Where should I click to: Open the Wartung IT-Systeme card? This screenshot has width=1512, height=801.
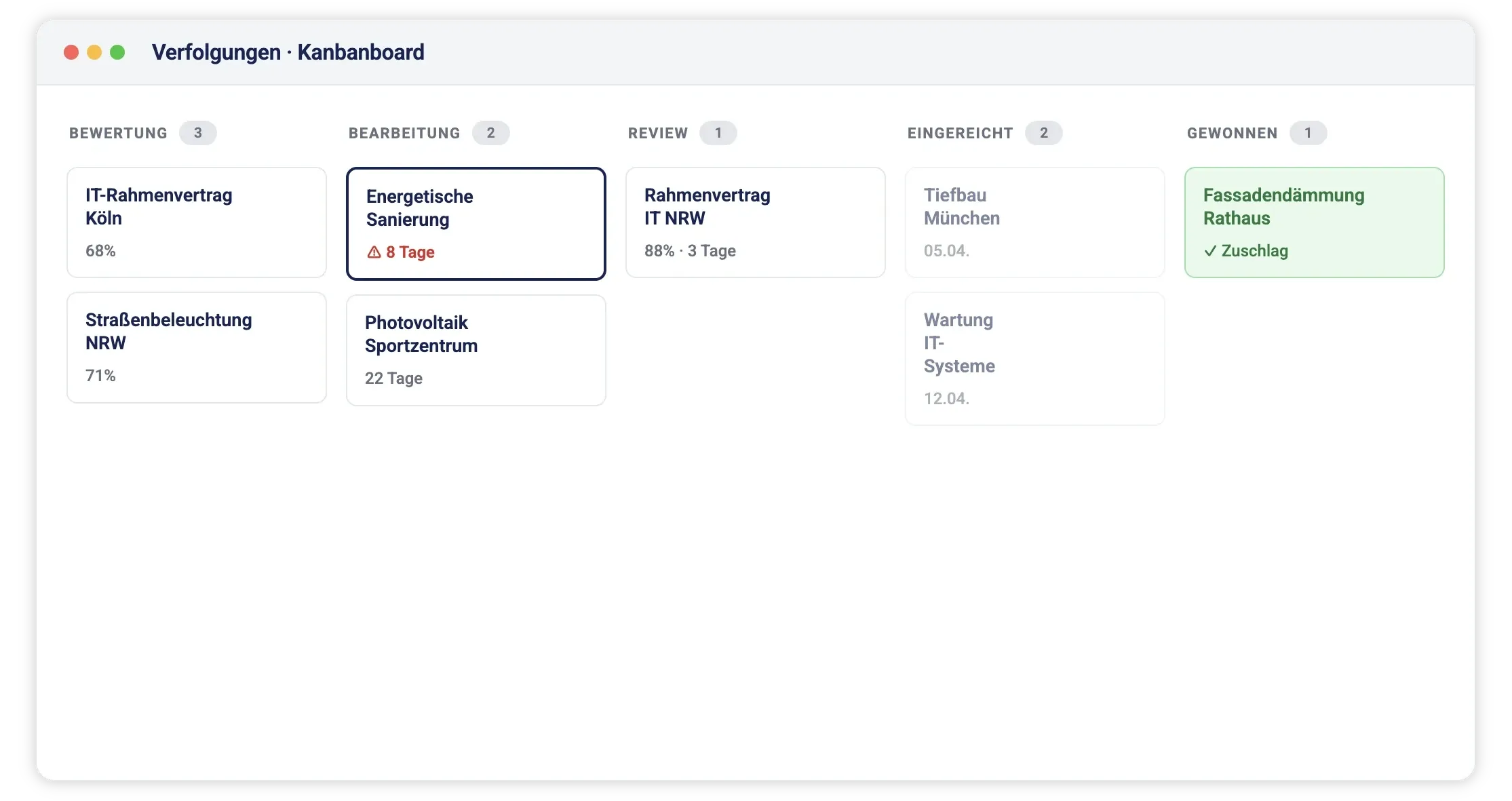[1035, 359]
